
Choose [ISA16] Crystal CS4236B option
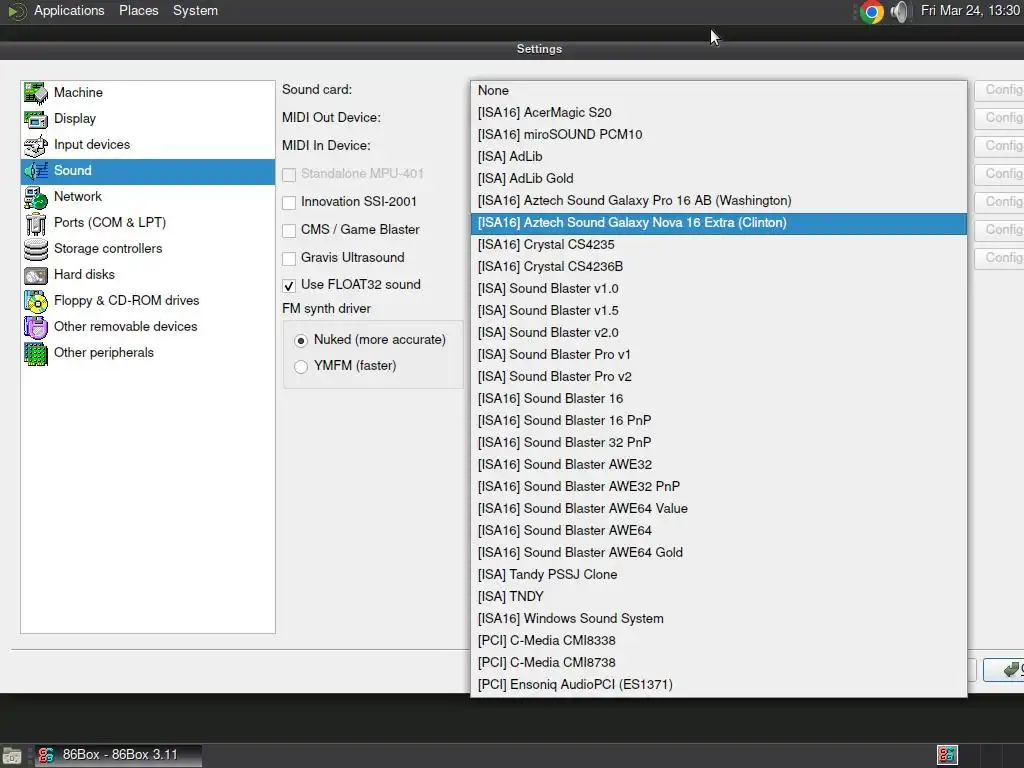click(x=718, y=266)
